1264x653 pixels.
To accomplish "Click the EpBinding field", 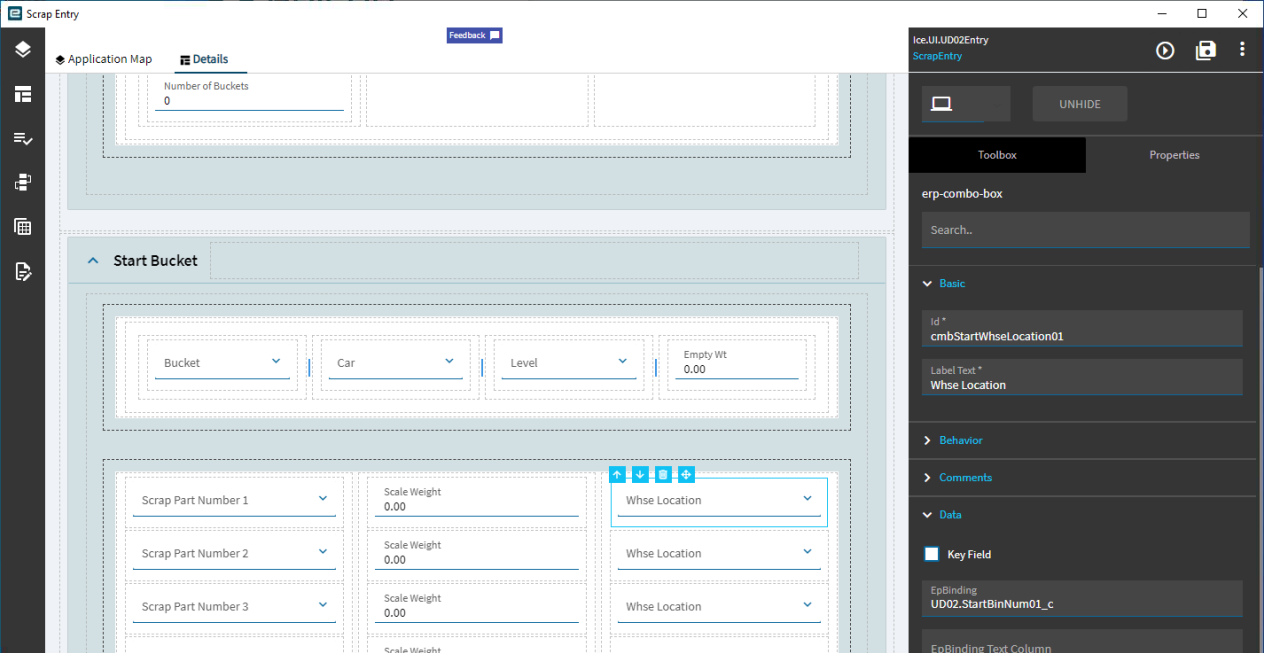I will pos(1082,598).
